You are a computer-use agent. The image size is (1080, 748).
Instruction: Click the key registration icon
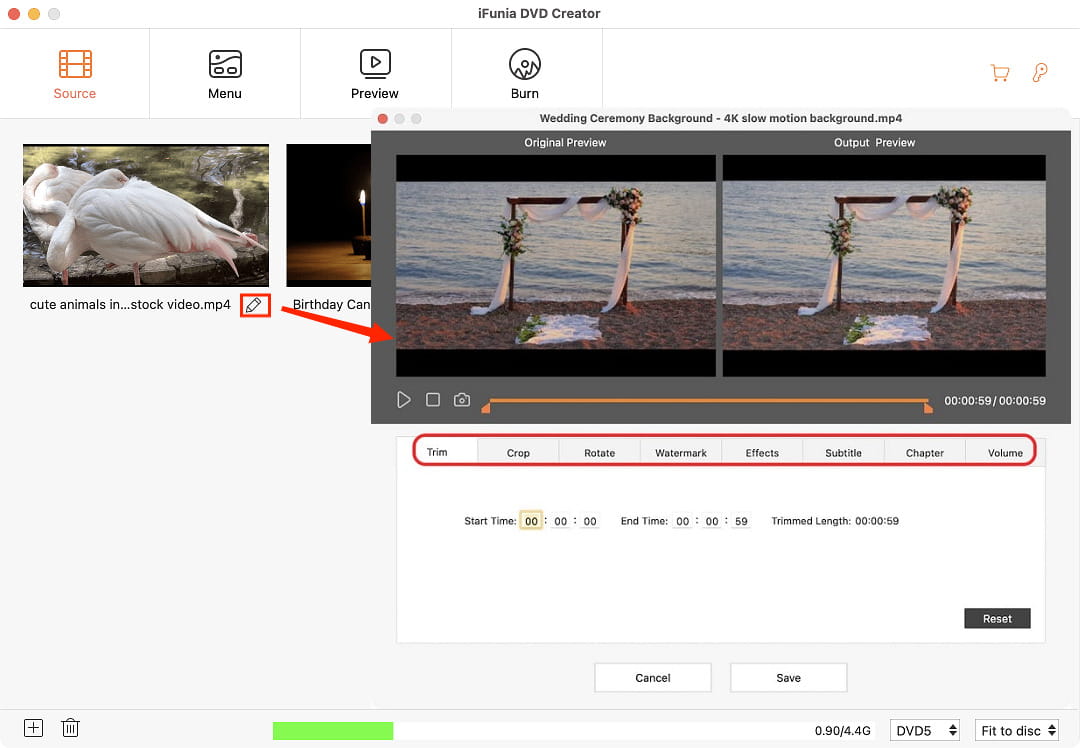coord(1040,73)
